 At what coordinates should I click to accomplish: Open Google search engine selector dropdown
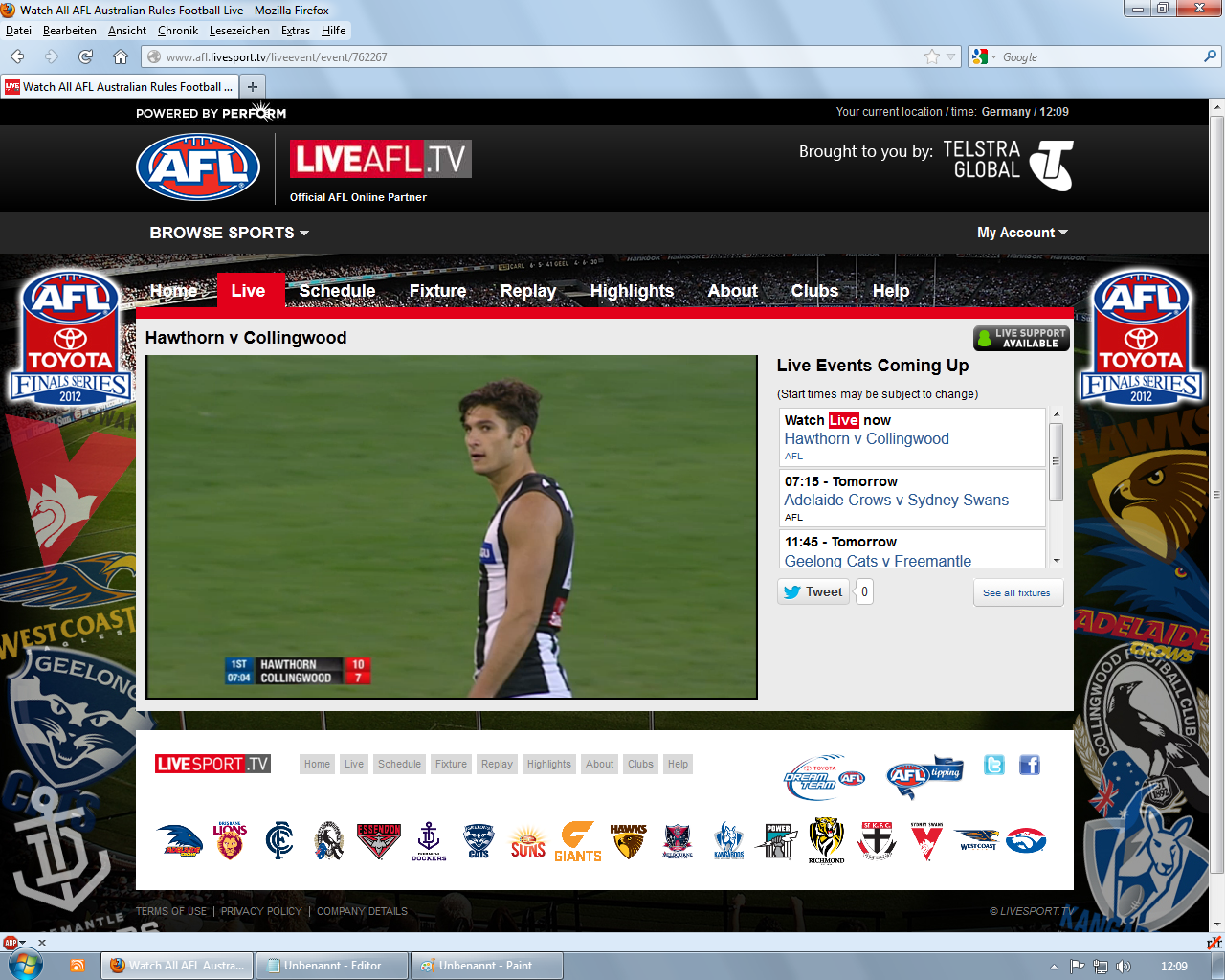point(984,57)
